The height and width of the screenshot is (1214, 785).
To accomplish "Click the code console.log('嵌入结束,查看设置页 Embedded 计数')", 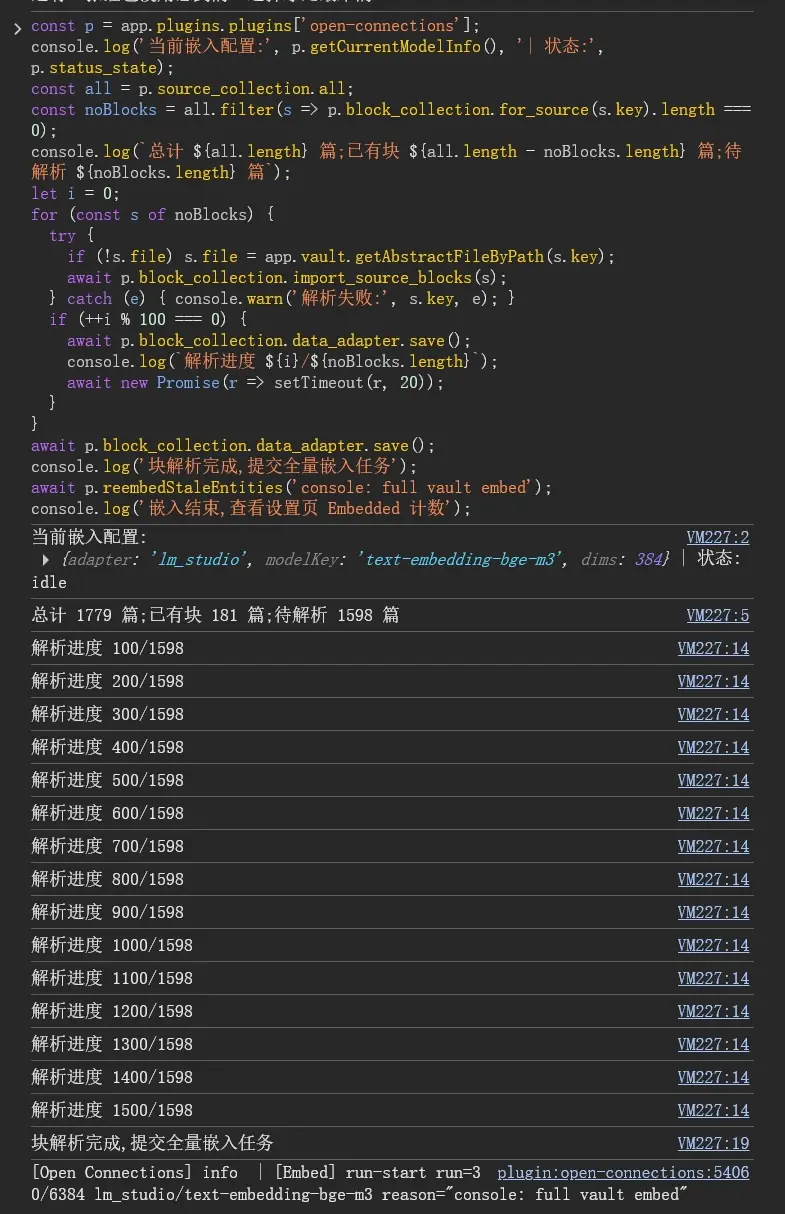I will pos(251,509).
